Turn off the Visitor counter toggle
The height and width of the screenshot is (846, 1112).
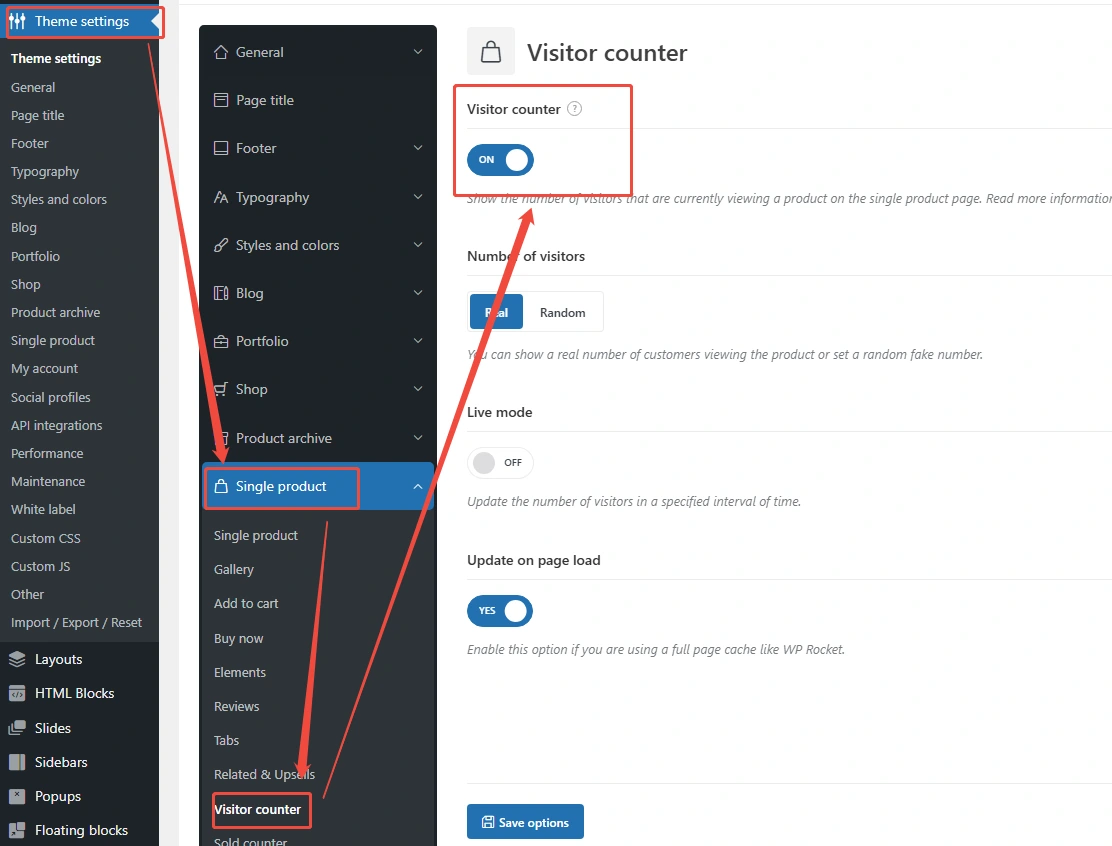coord(500,160)
